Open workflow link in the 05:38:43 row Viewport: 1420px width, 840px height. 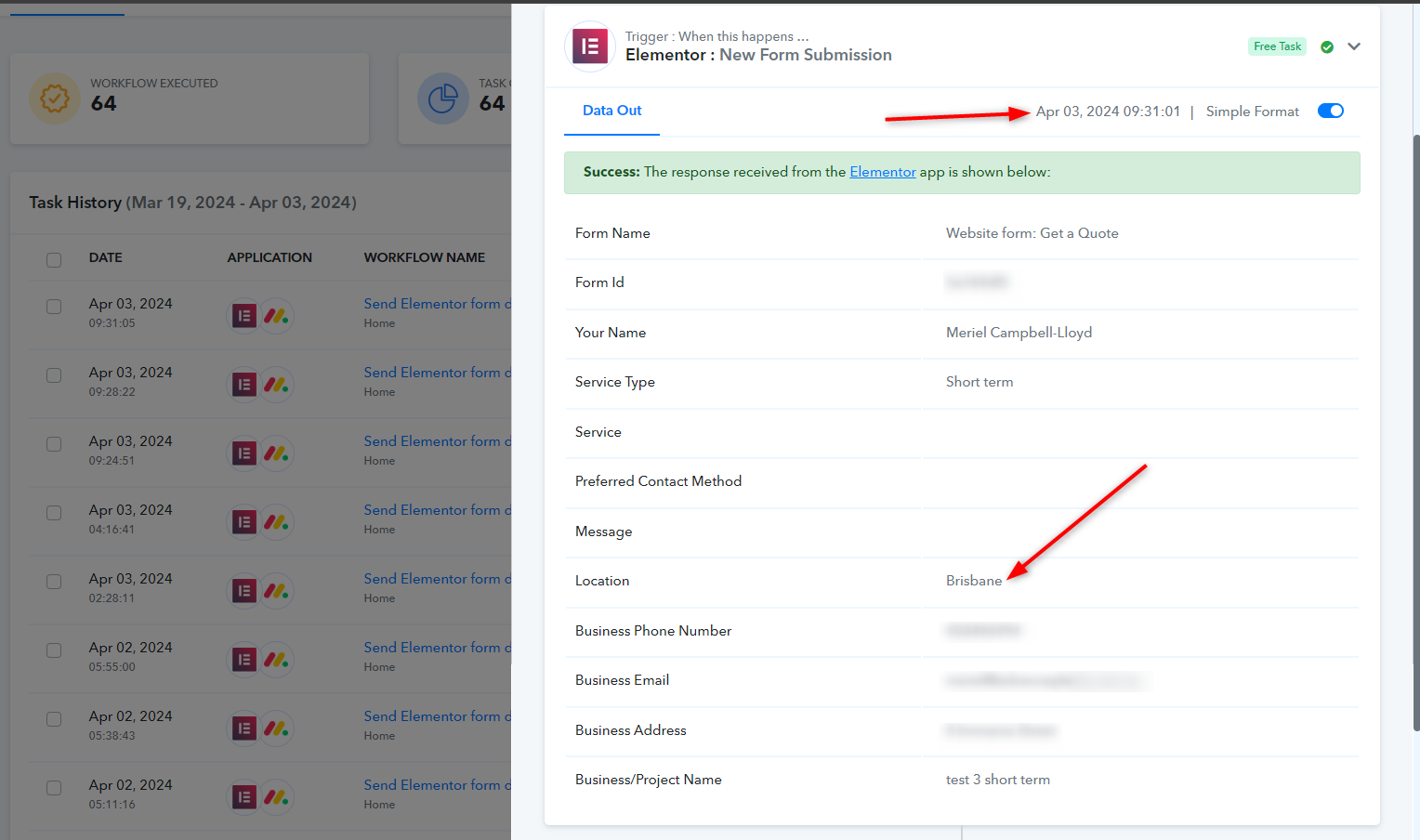coord(438,716)
